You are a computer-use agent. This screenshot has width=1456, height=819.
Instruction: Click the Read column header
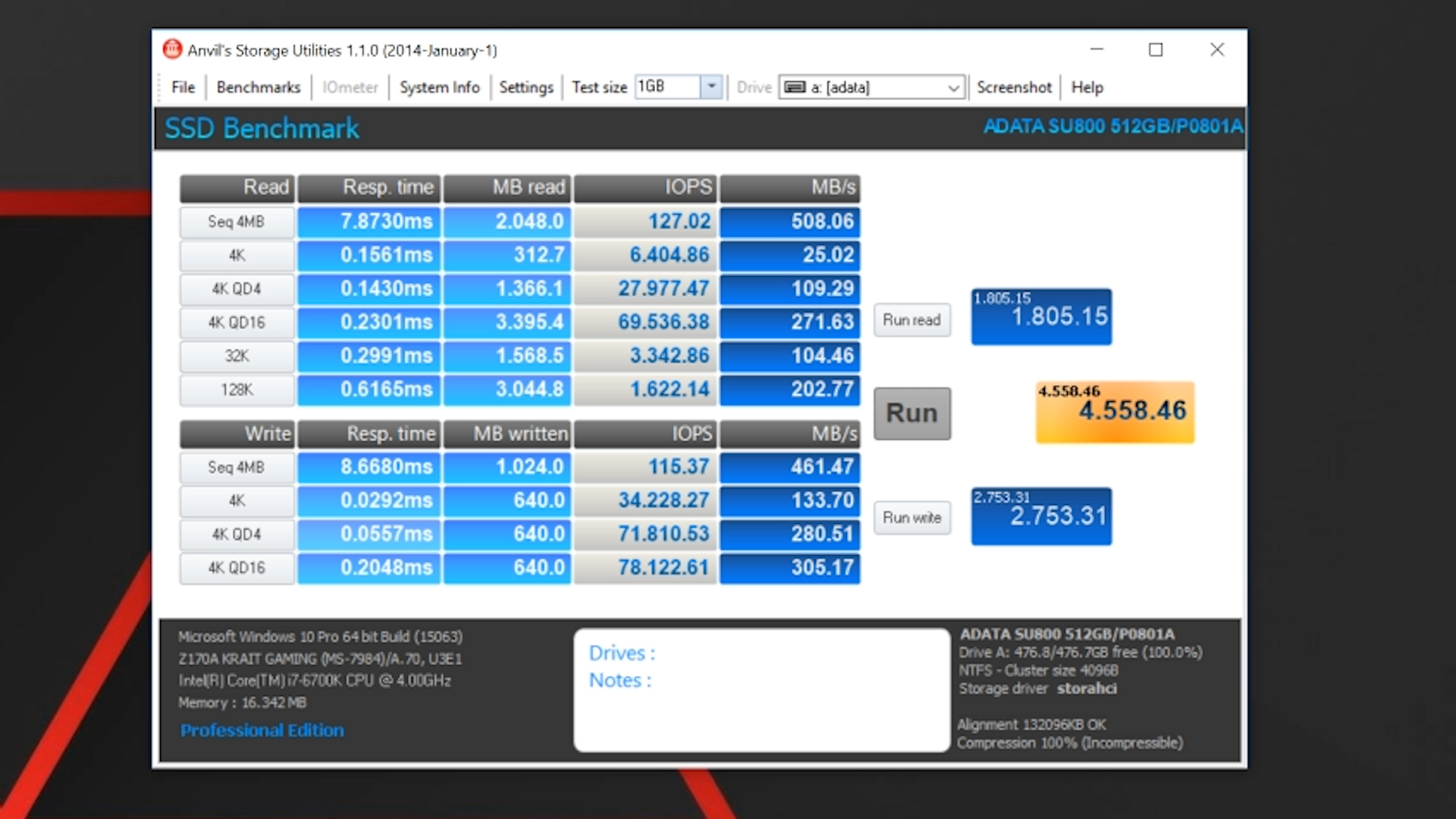[237, 187]
